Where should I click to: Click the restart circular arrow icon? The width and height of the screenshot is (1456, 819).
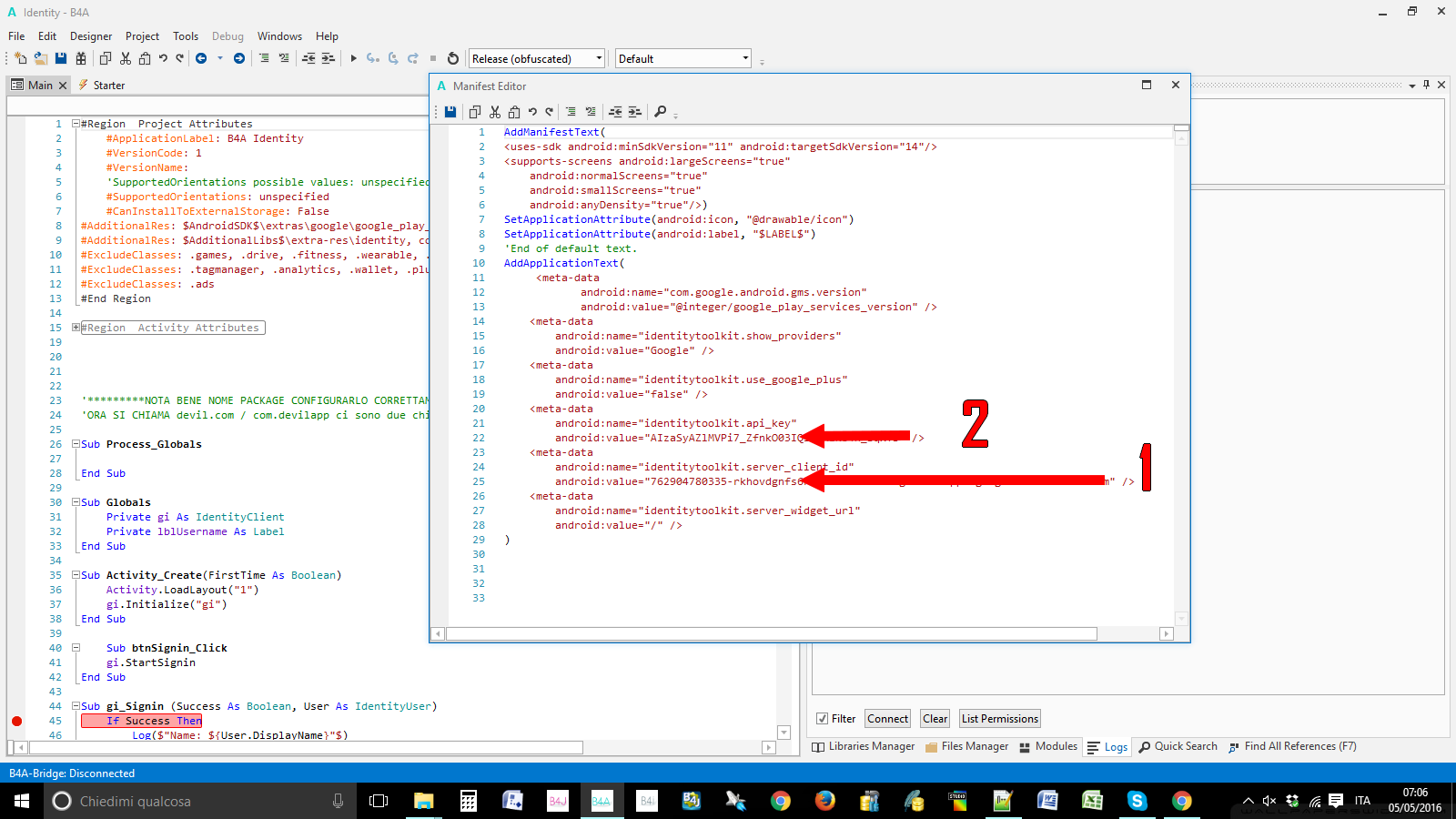click(453, 58)
